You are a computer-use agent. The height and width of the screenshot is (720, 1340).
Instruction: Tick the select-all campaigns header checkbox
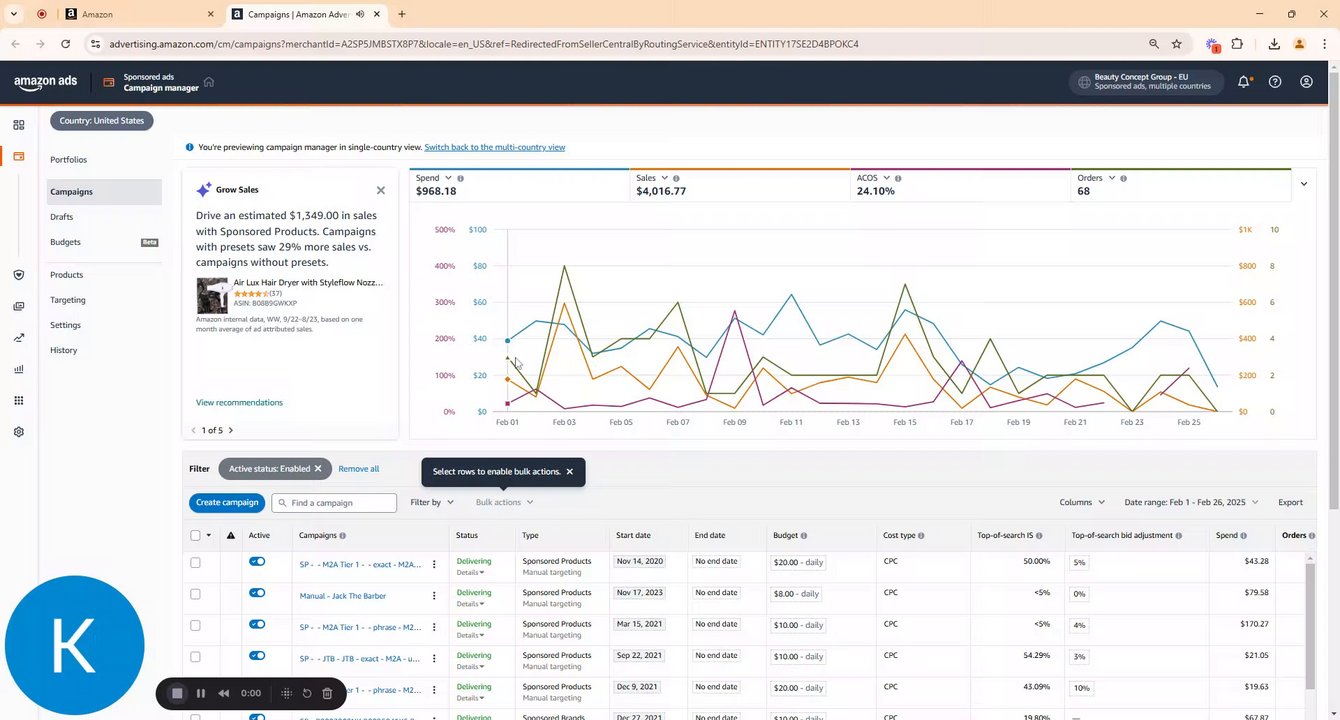[195, 535]
